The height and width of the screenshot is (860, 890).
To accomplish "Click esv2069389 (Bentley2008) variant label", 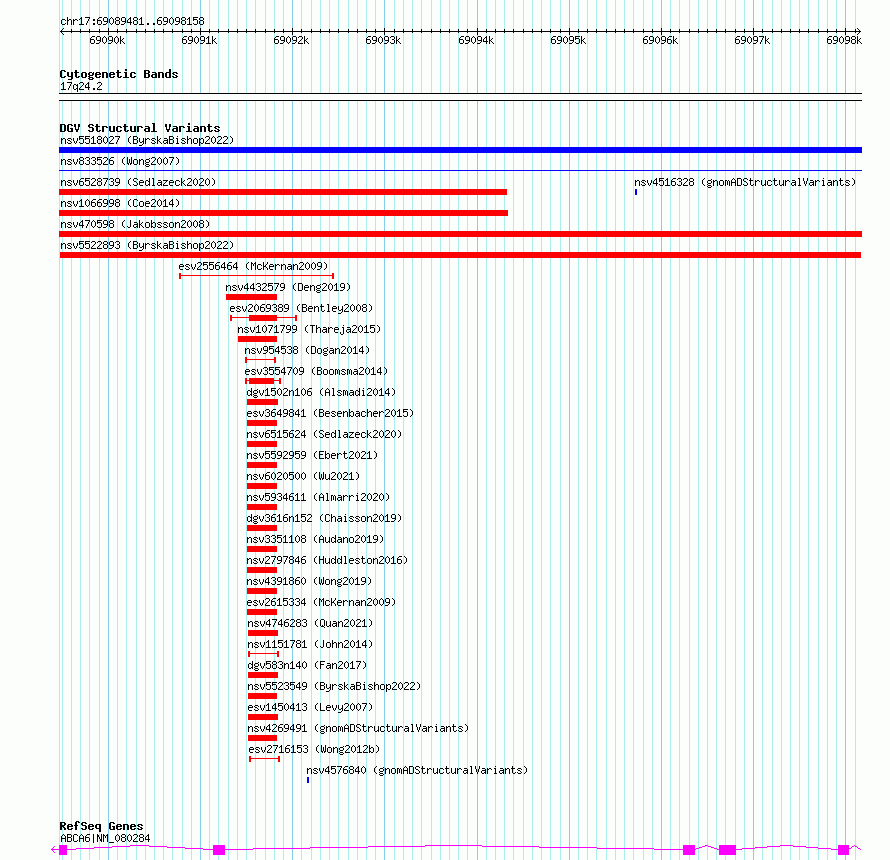I will pos(301,308).
